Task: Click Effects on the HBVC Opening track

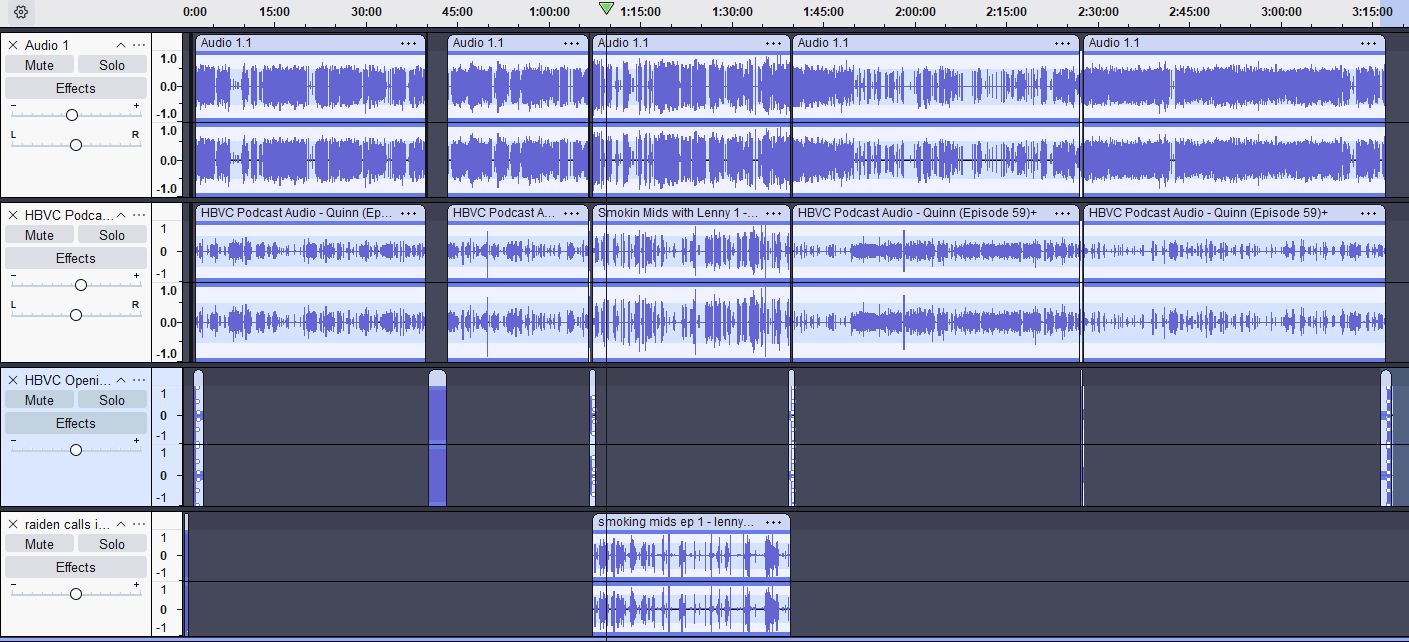Action: (76, 423)
